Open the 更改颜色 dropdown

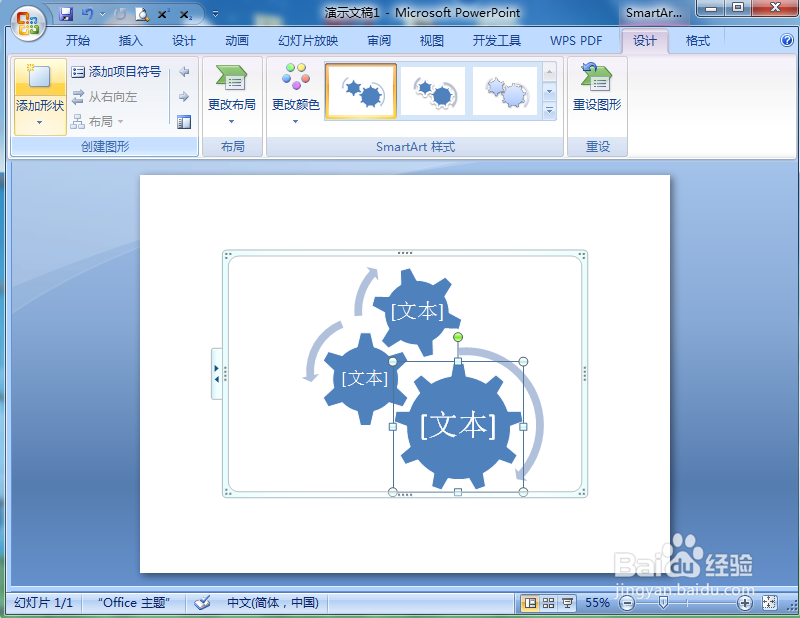tap(295, 95)
